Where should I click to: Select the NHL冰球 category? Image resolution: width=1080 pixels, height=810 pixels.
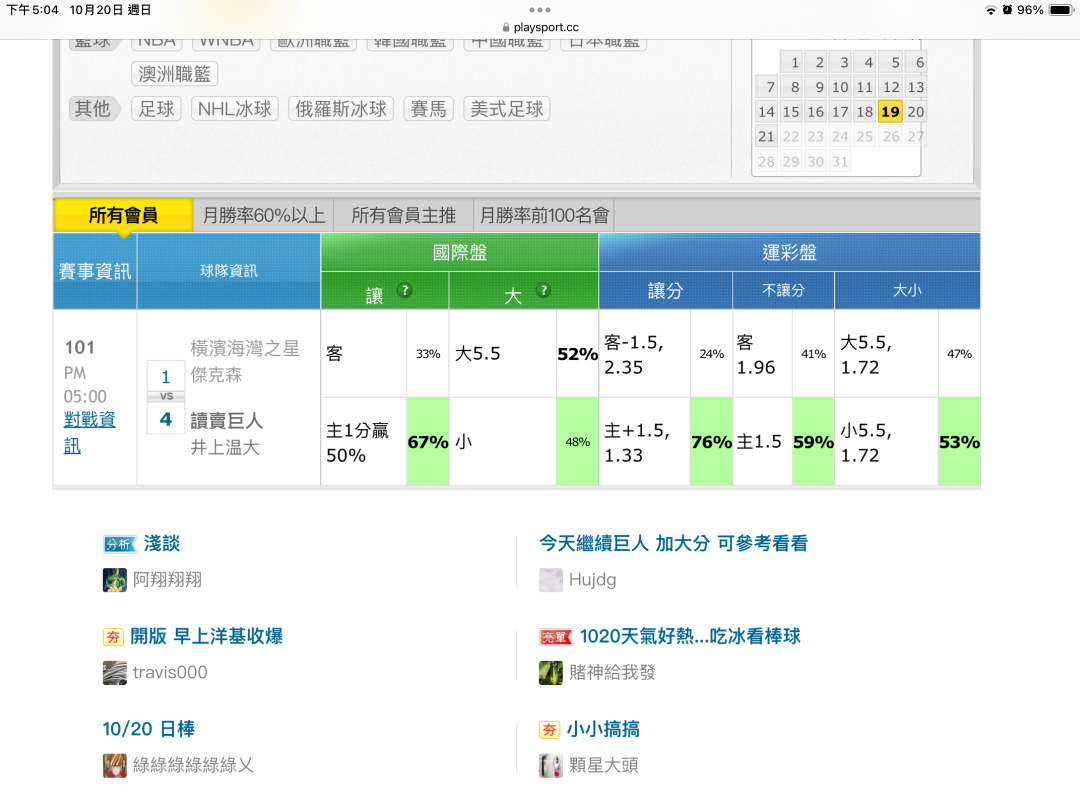coord(235,109)
